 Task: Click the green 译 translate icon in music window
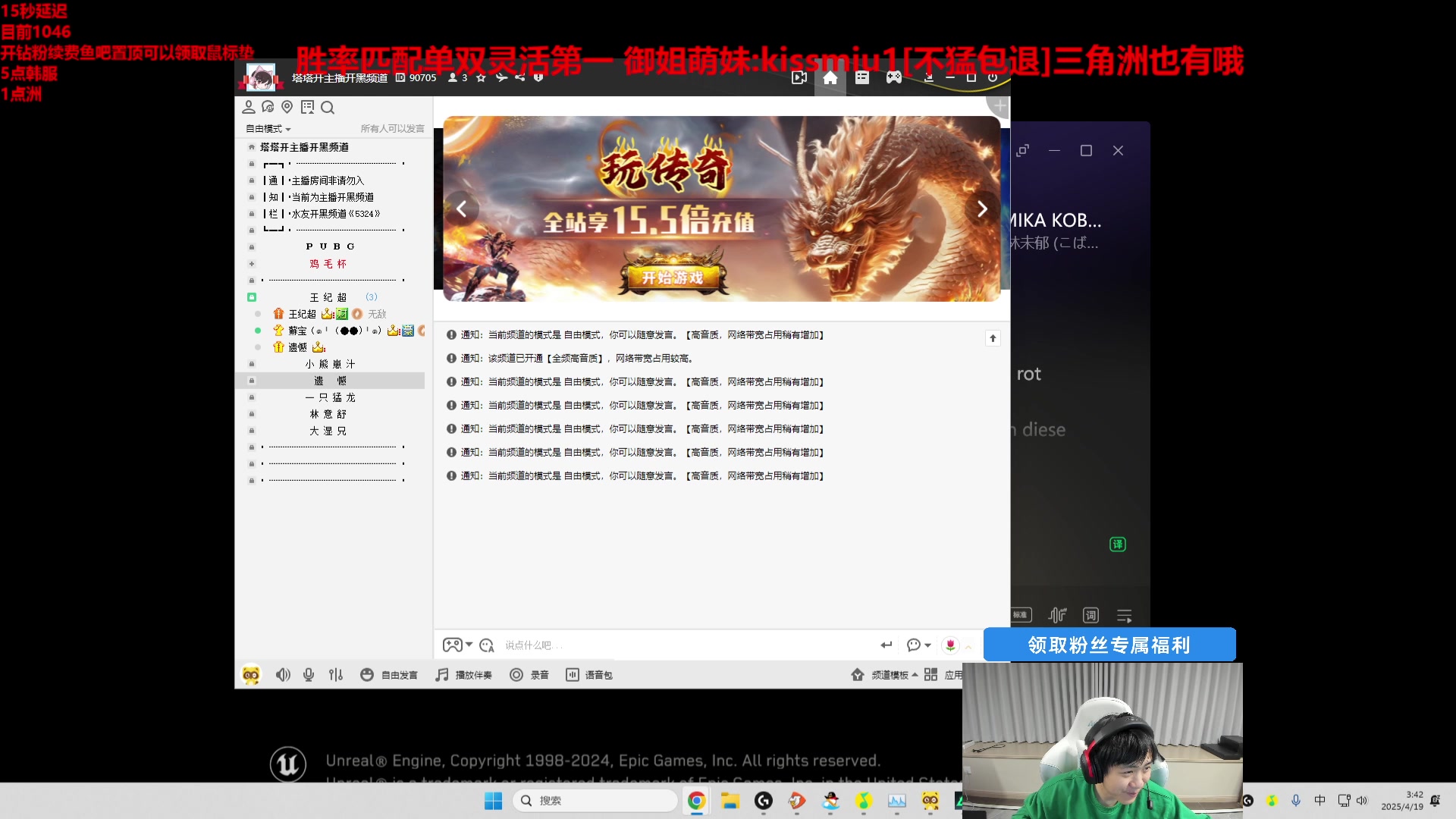1118,544
